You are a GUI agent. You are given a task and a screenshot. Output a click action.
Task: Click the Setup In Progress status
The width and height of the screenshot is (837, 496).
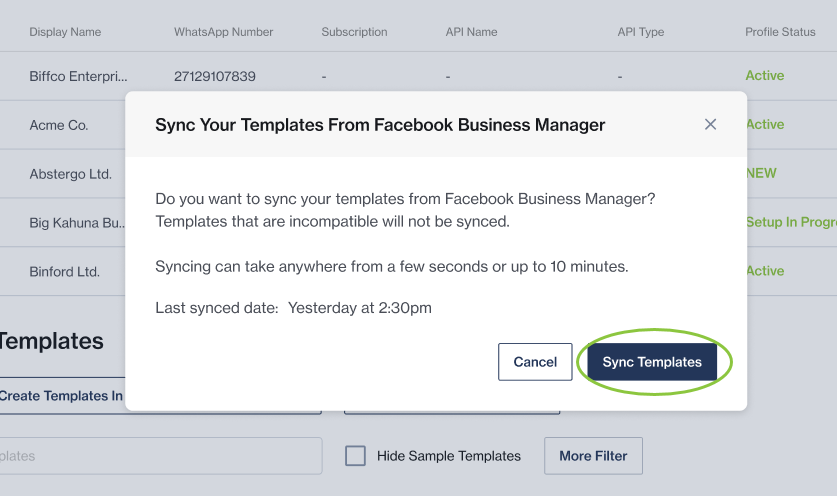tap(791, 222)
